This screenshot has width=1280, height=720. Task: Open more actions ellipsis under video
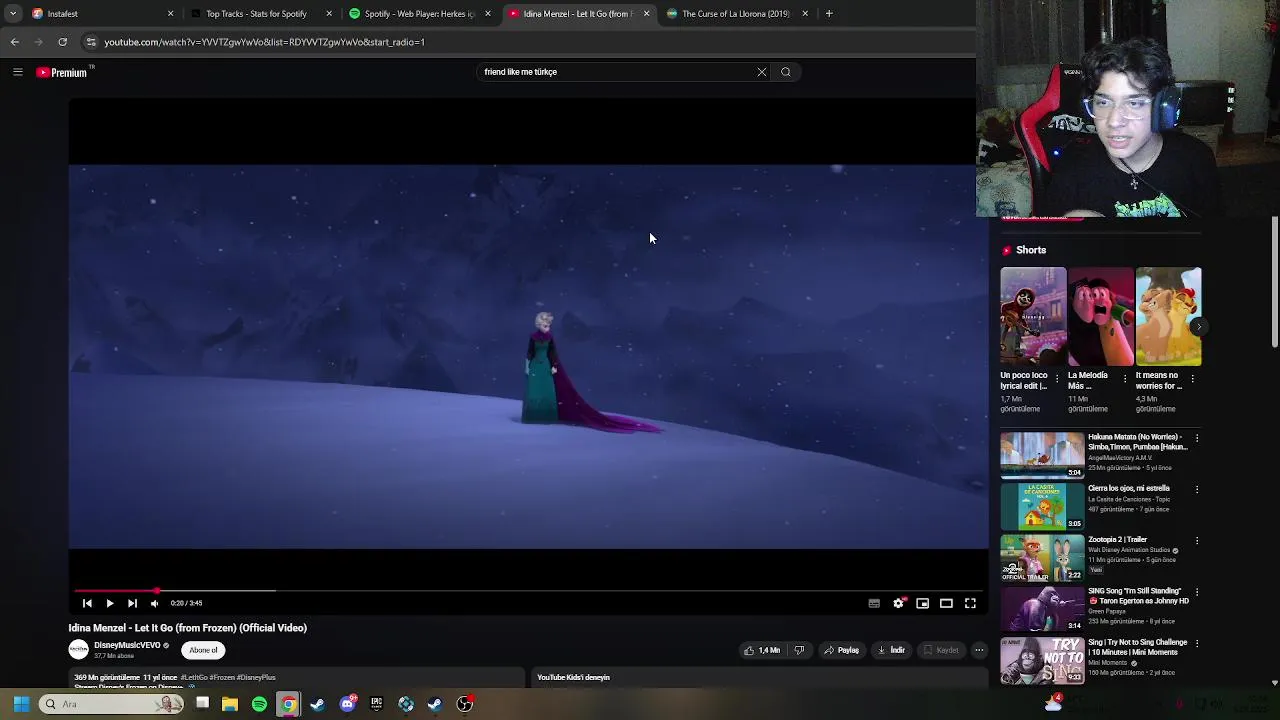pos(979,650)
